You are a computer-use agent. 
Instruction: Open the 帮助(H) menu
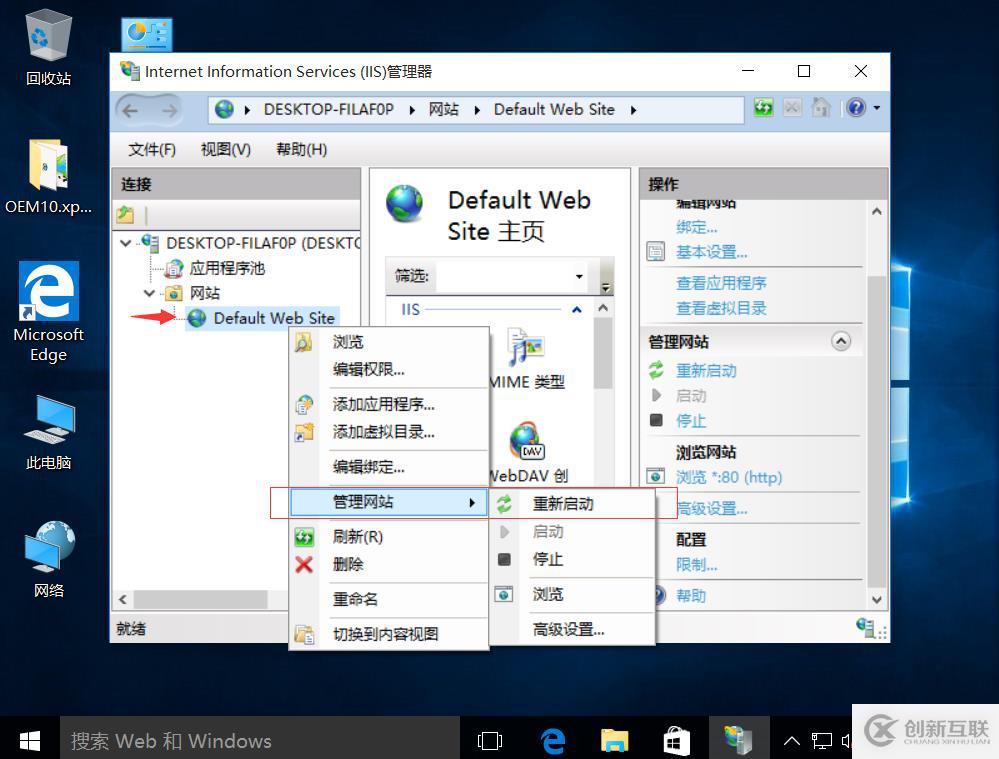pos(301,150)
